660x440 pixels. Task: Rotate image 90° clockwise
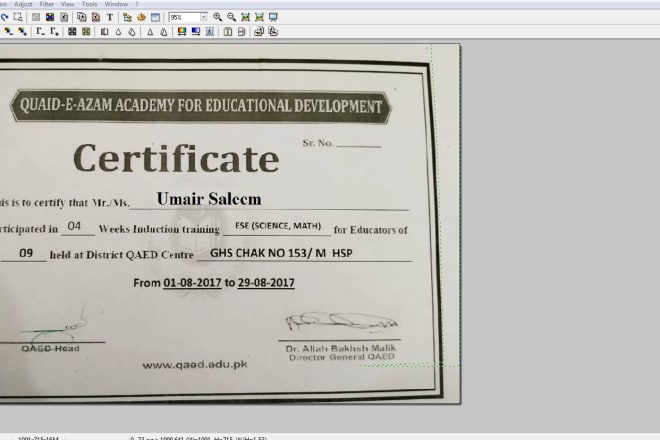pyautogui.click(x=273, y=32)
